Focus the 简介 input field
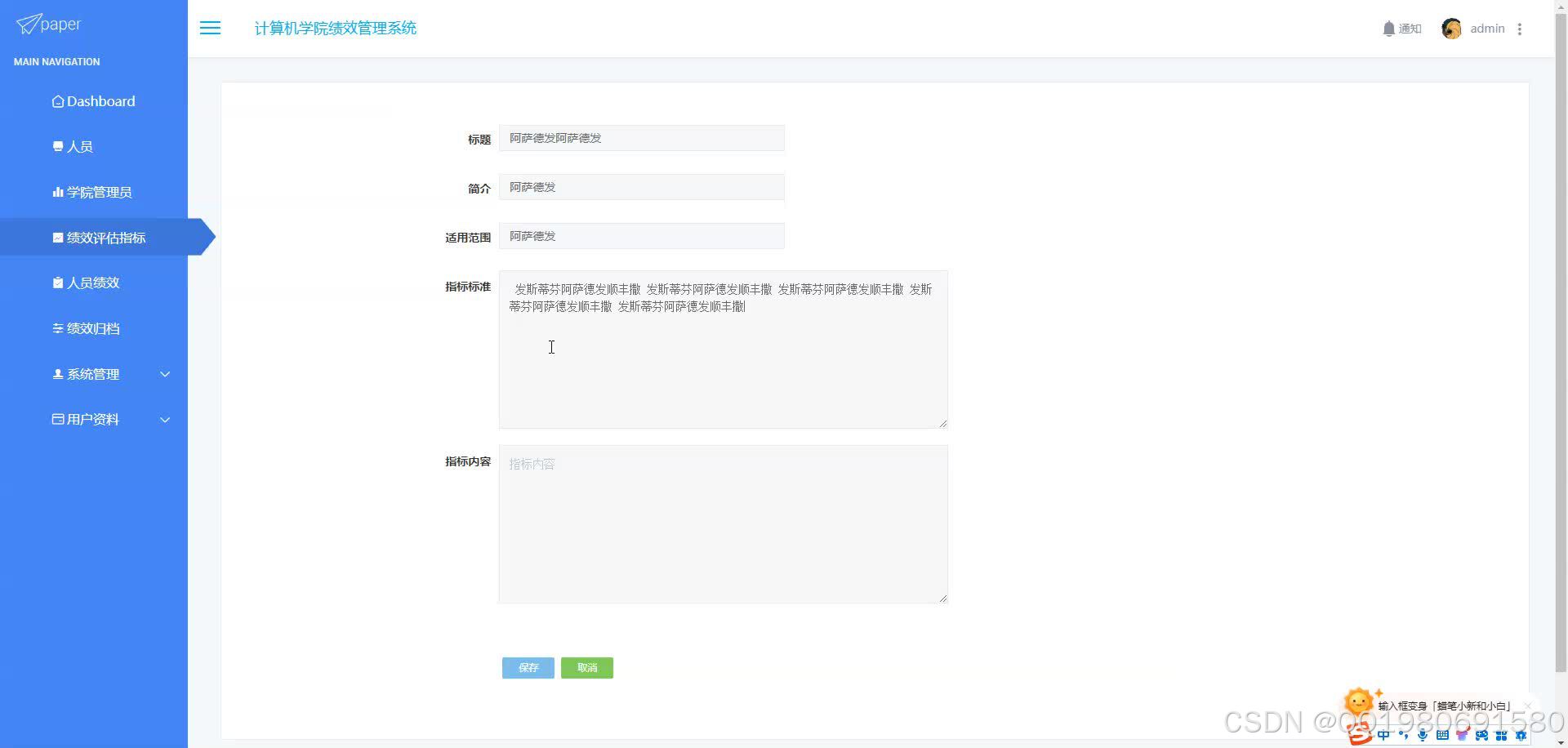The height and width of the screenshot is (748, 1568). click(x=642, y=187)
